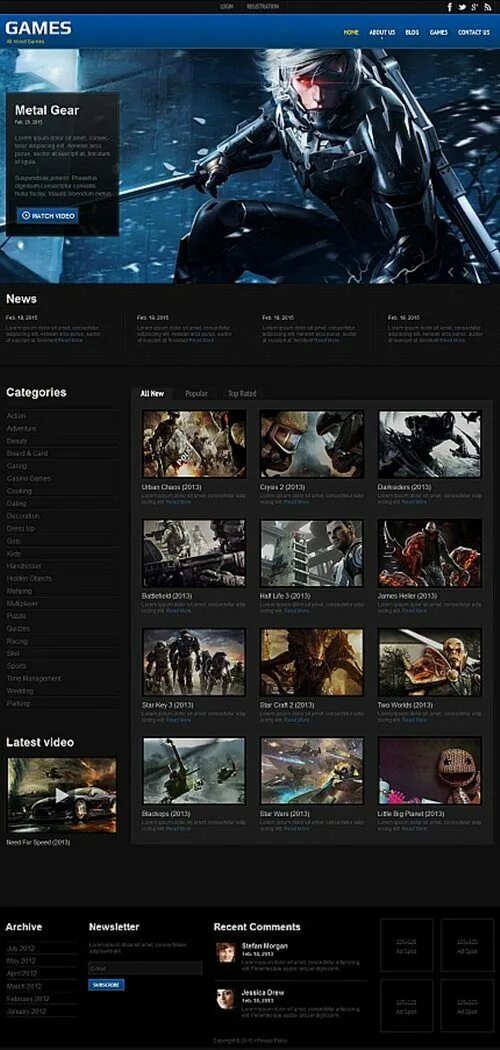Open the ABOUT US menu item
The image size is (500, 1050).
click(x=382, y=32)
